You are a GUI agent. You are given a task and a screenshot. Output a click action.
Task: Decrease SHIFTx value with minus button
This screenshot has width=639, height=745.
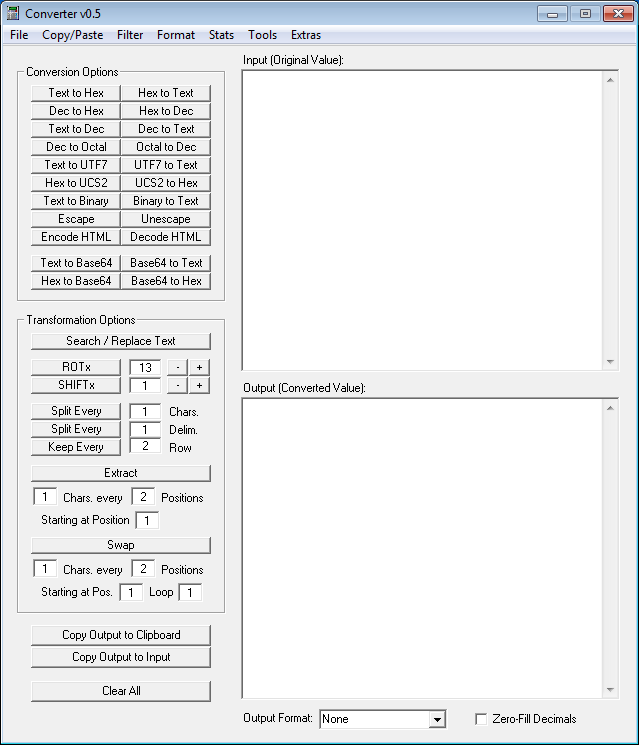point(178,385)
